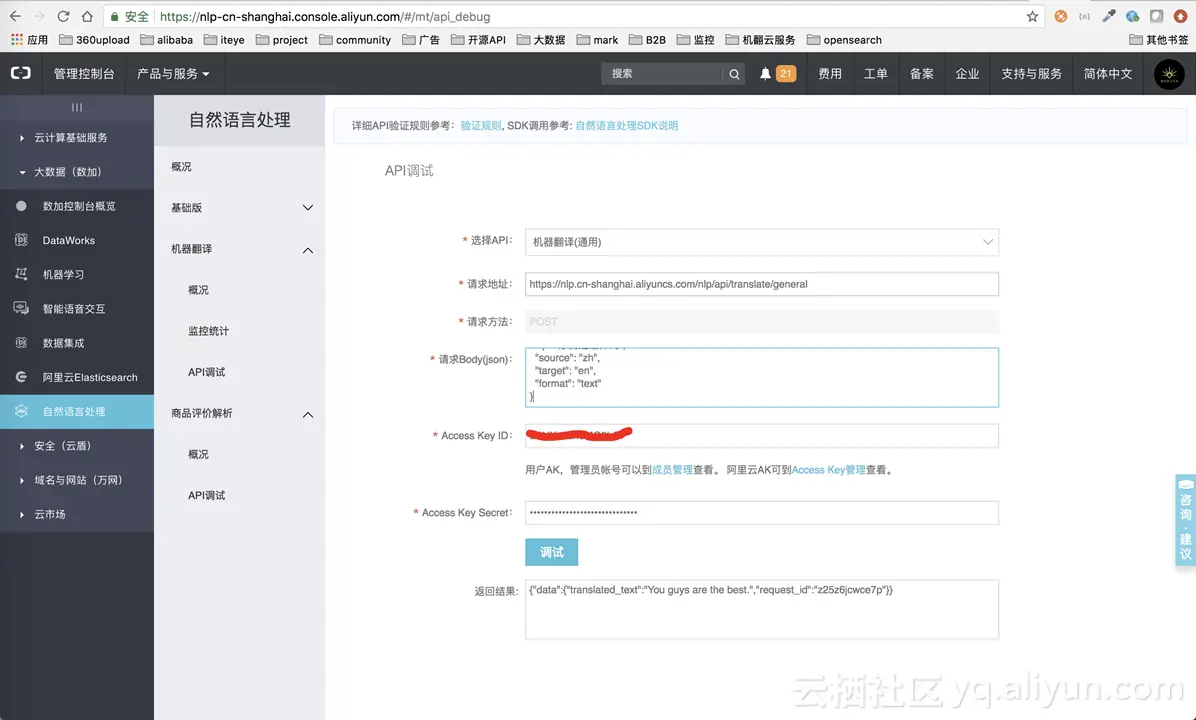Open the Aliyun logo home icon

tap(21, 73)
